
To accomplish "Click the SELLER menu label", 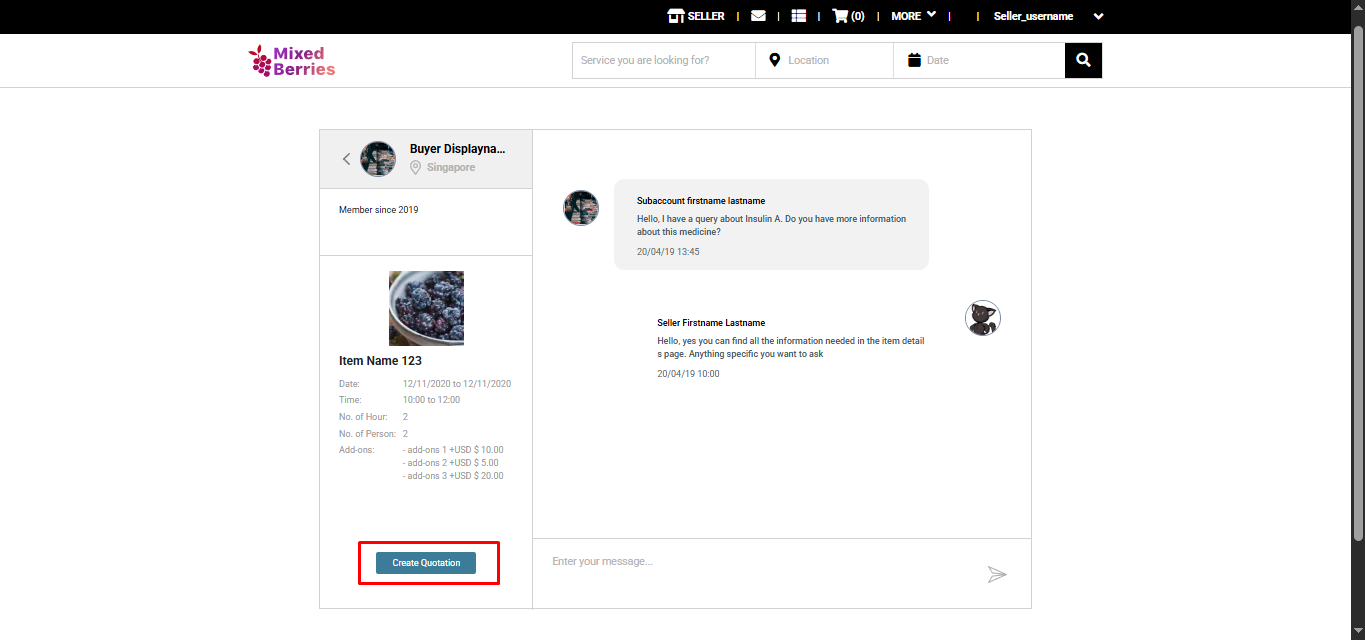I will tap(706, 16).
